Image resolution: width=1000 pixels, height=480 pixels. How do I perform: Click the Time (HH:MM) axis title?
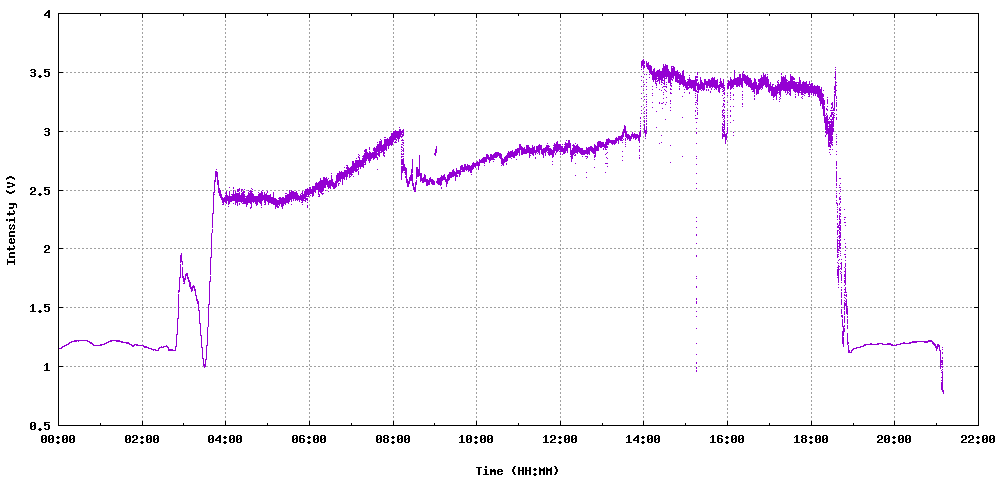(x=517, y=470)
